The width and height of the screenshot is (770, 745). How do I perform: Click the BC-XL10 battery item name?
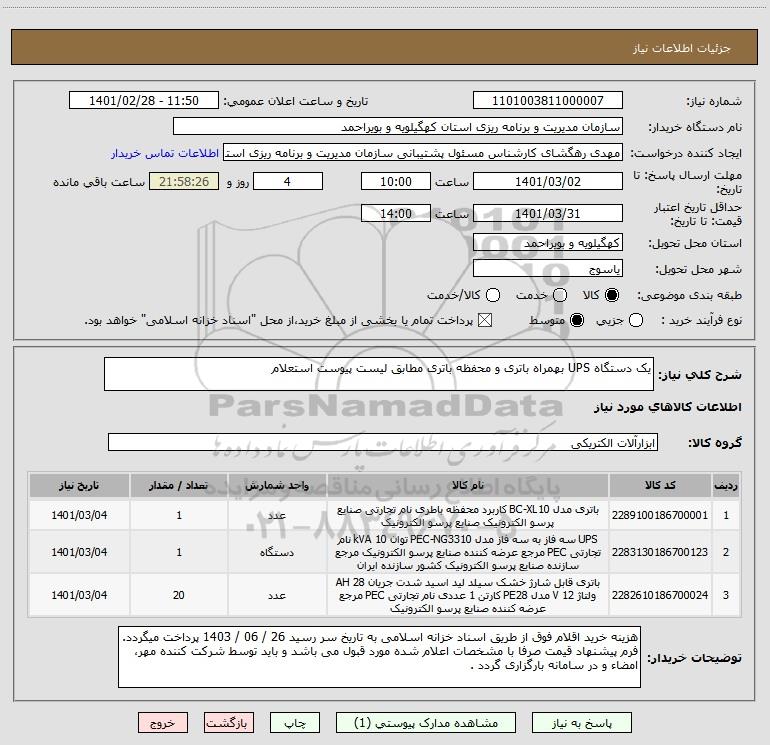tap(468, 516)
